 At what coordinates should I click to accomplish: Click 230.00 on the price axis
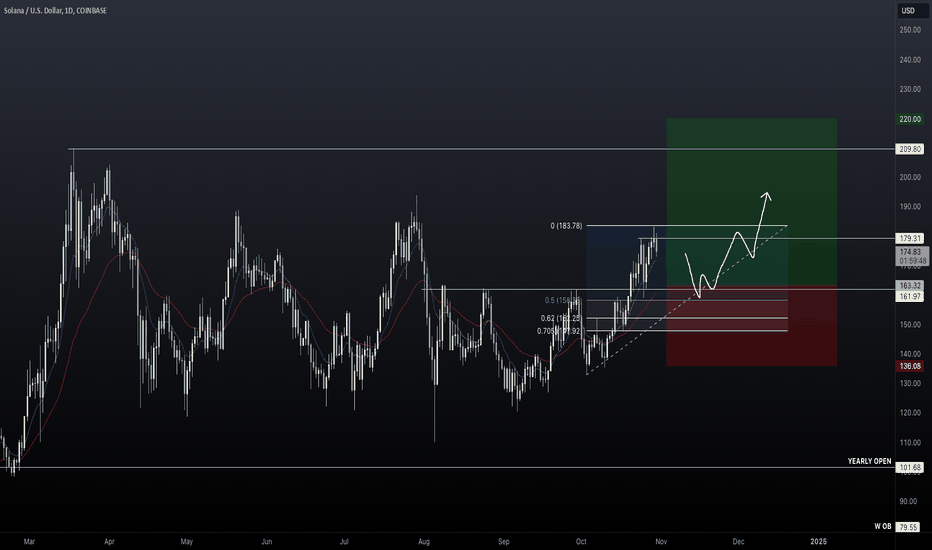coord(910,89)
